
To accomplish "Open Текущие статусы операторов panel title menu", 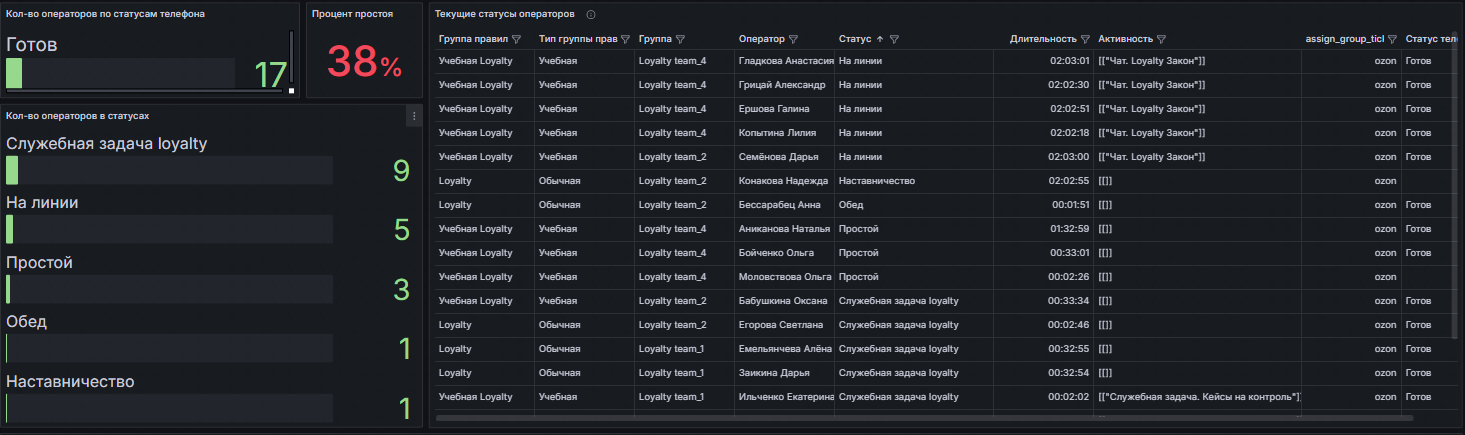I will click(504, 15).
